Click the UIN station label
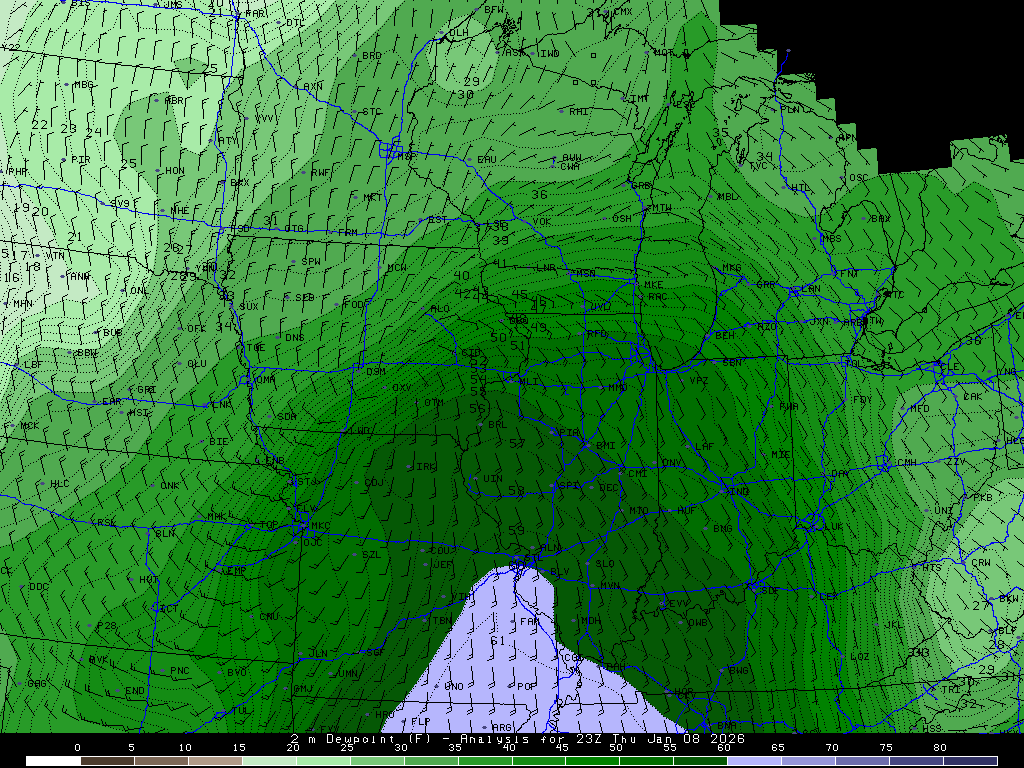 tap(493, 478)
